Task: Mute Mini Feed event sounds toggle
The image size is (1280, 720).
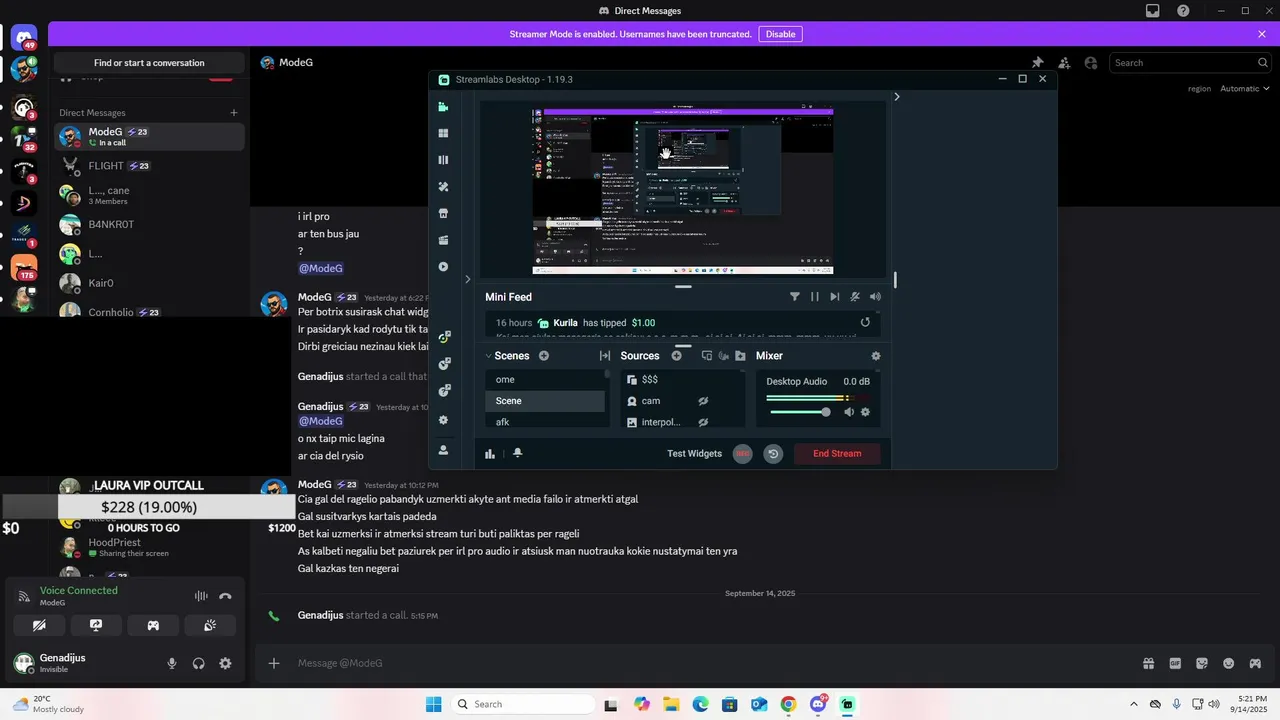Action: 855,297
